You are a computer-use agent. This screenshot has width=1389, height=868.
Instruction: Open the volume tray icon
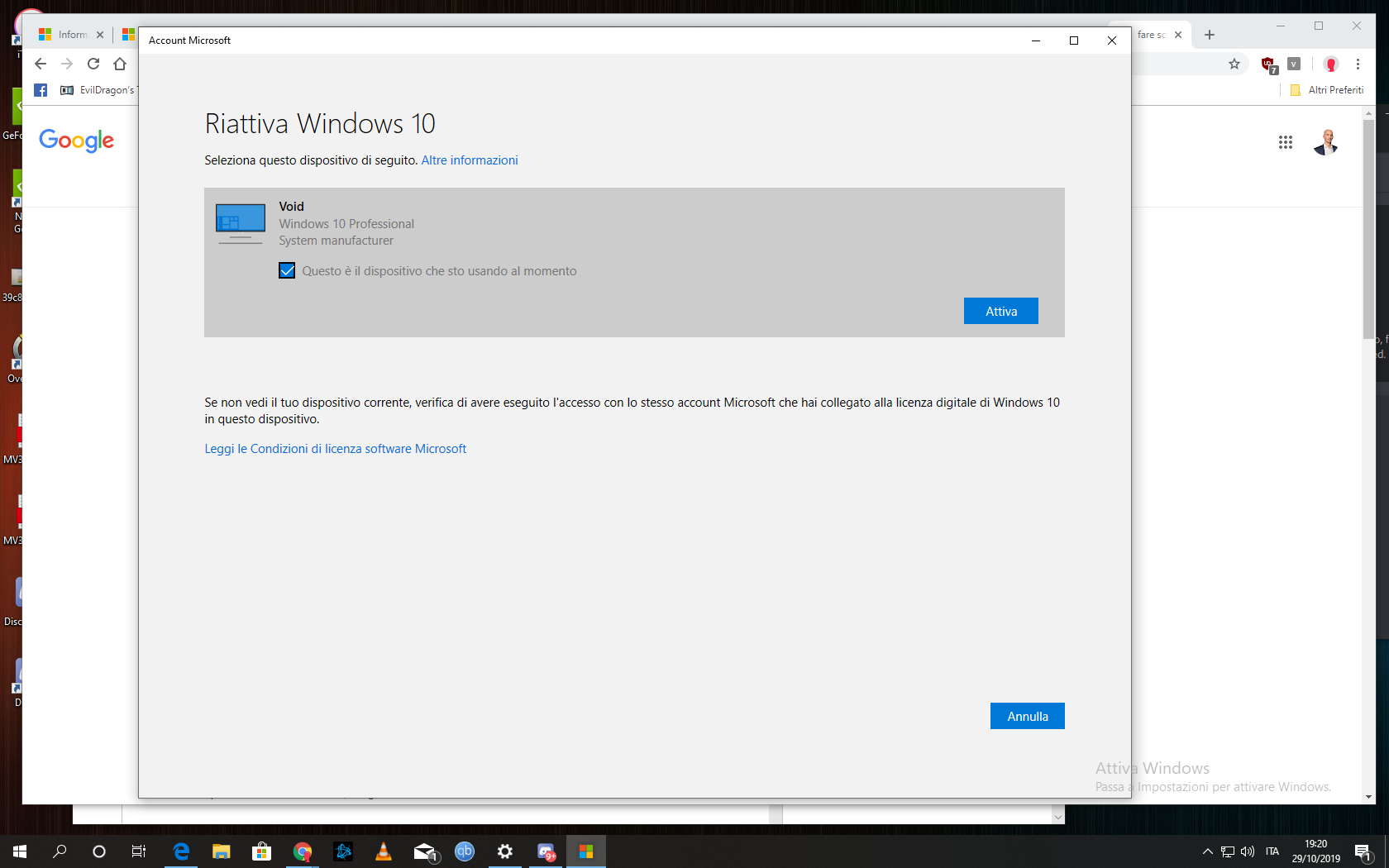(x=1248, y=851)
